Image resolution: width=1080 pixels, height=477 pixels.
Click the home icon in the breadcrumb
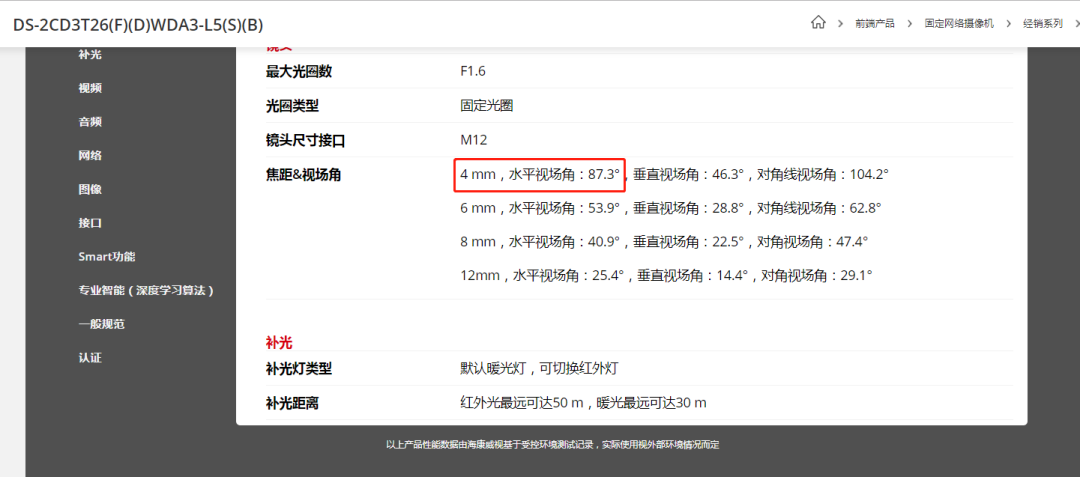819,23
